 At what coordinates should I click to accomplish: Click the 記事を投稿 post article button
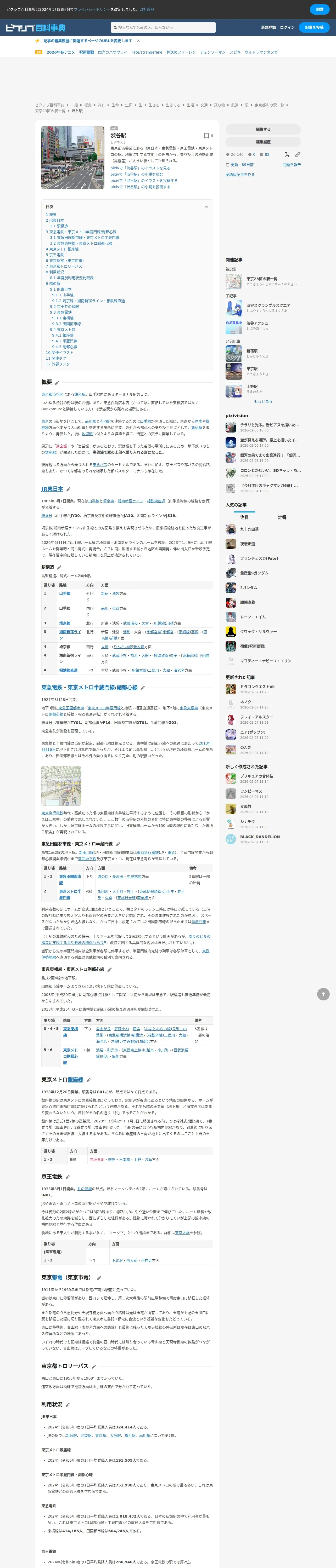315,27
